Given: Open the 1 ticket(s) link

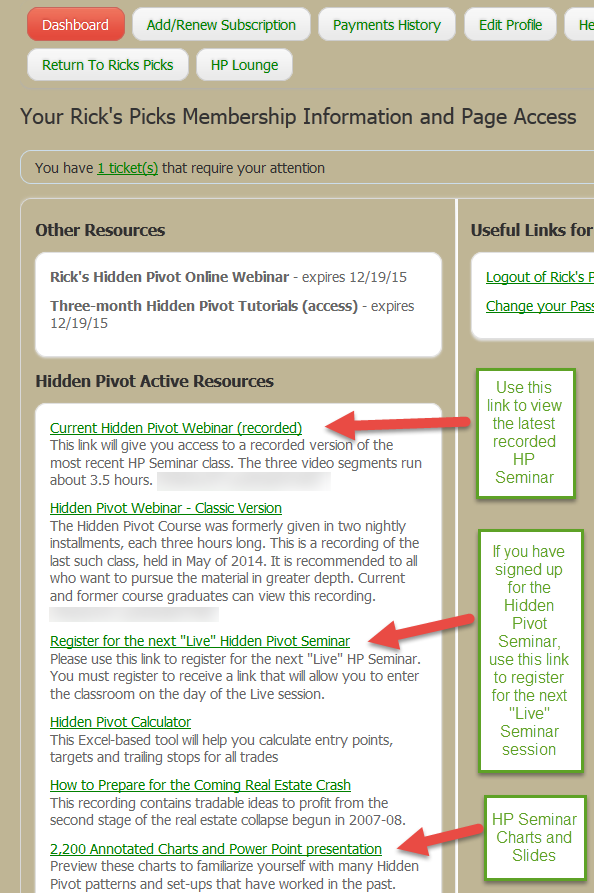Looking at the screenshot, I should pyautogui.click(x=128, y=168).
